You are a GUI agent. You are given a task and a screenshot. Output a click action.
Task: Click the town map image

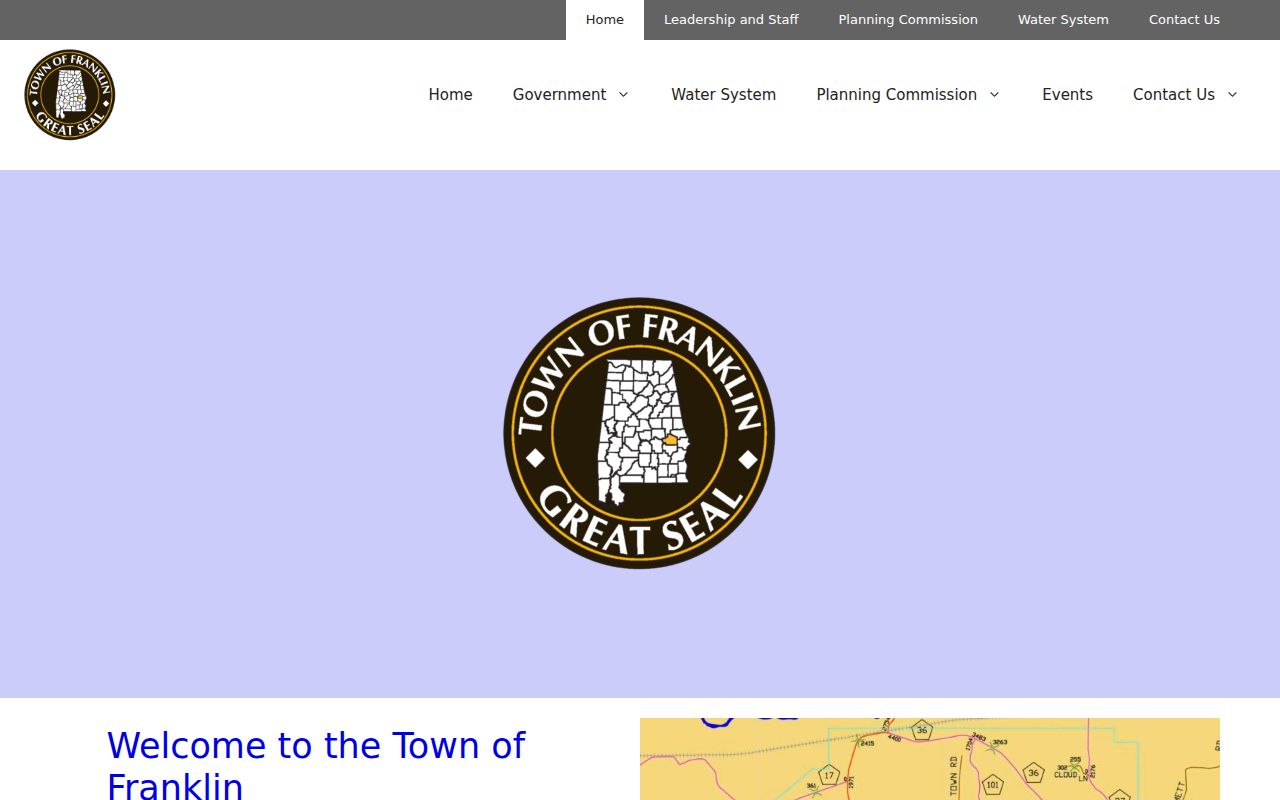click(x=930, y=759)
